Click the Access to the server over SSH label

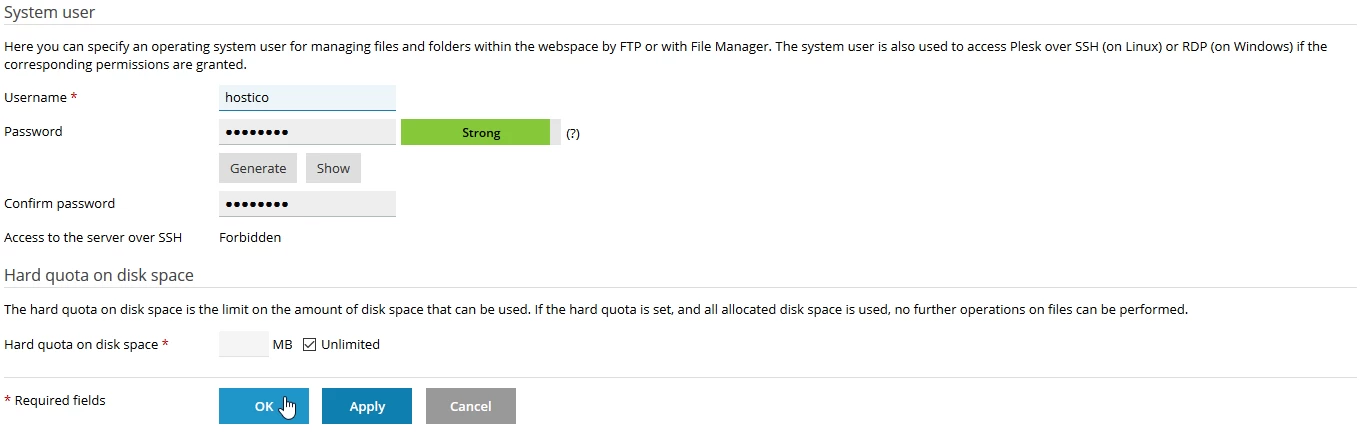(x=93, y=238)
